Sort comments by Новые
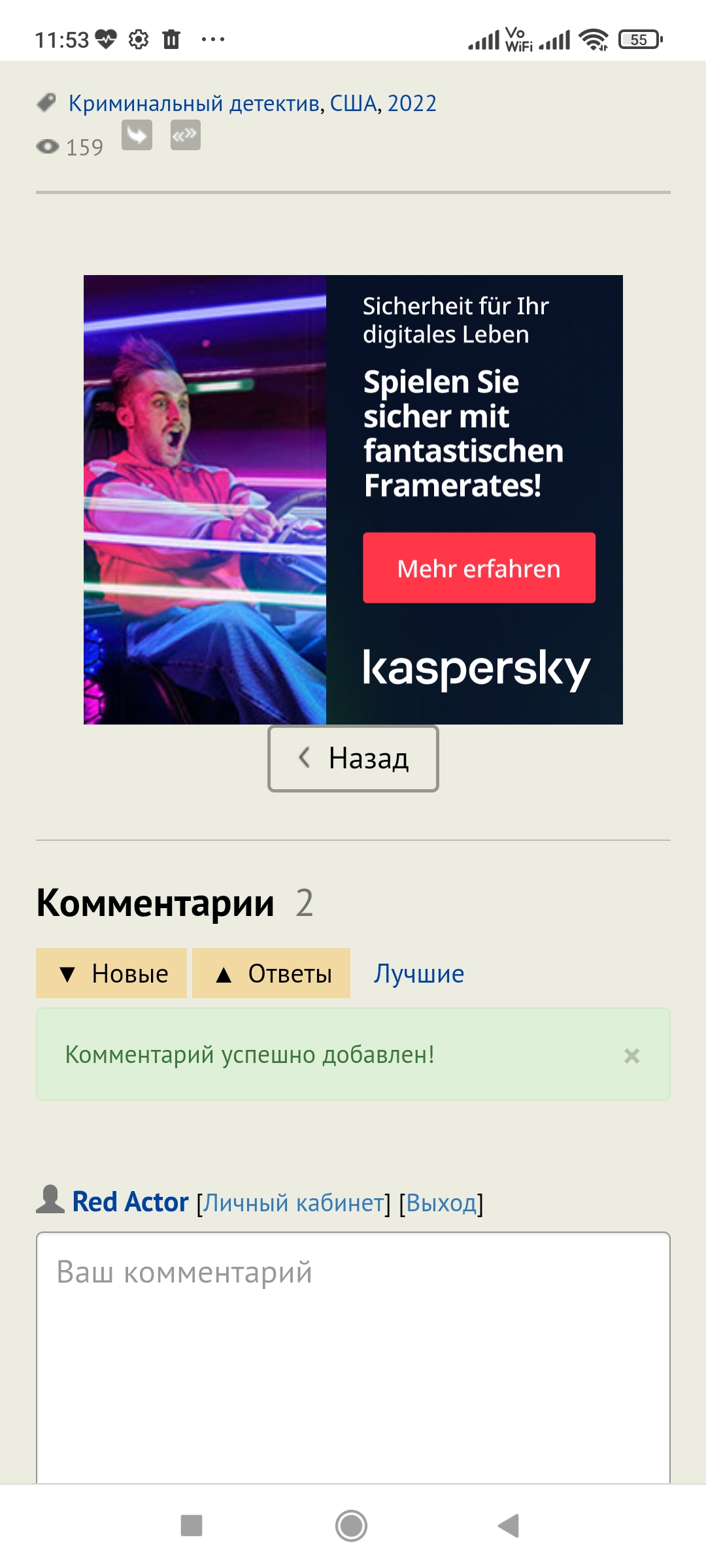 coord(111,973)
